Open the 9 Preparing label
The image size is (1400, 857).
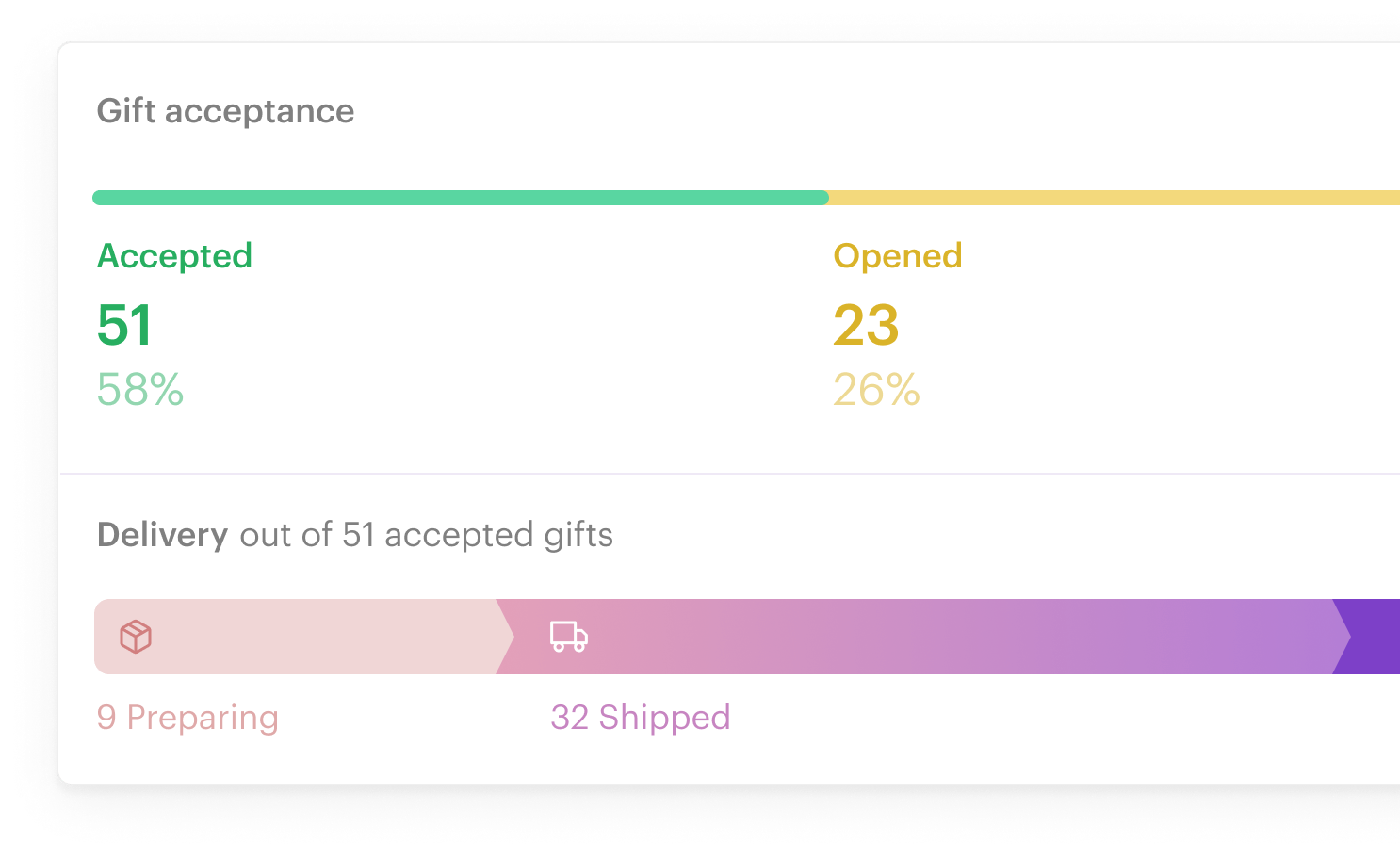(187, 718)
